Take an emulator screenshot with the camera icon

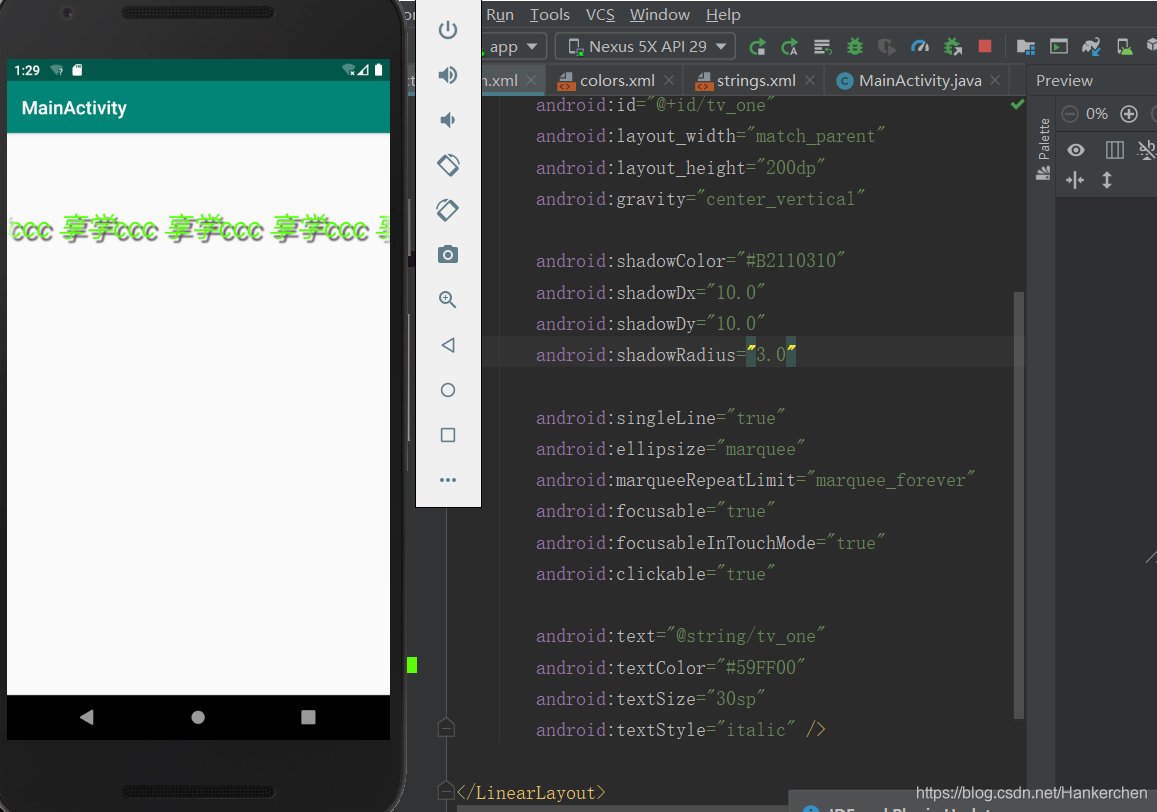pos(448,255)
